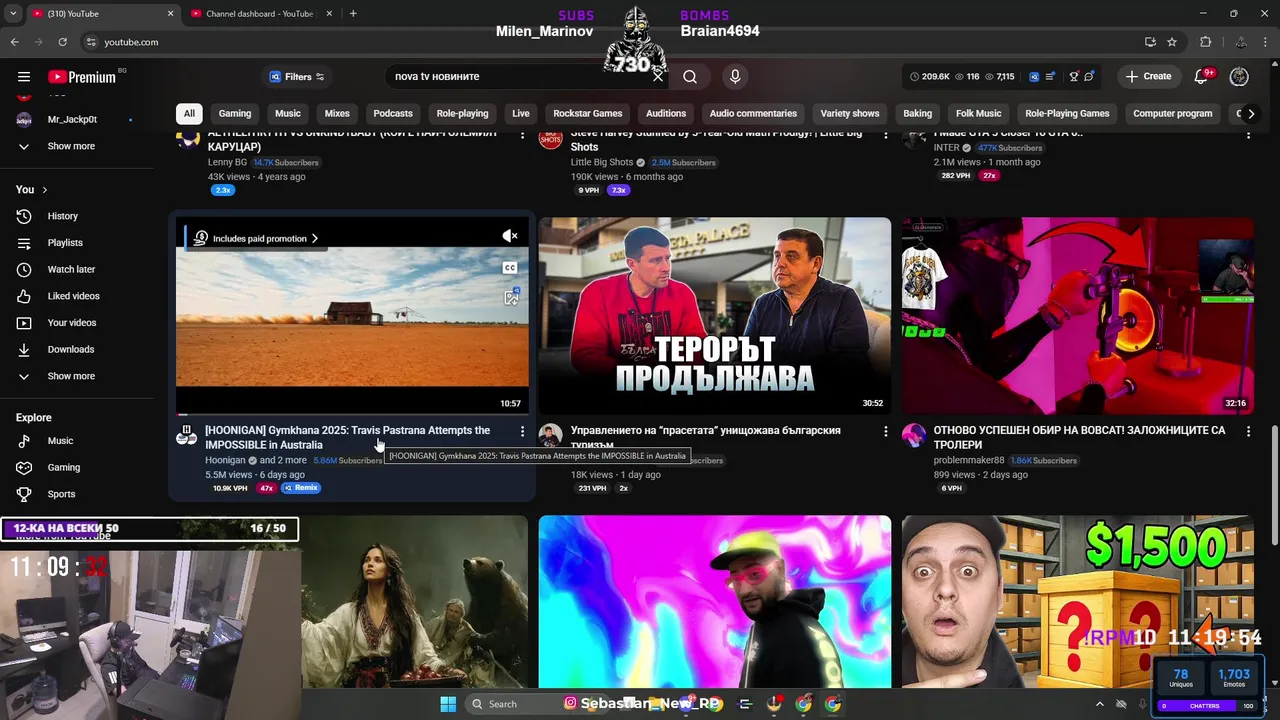Screen dimensions: 1280x720
Task: Click the Create button
Action: 1148,76
